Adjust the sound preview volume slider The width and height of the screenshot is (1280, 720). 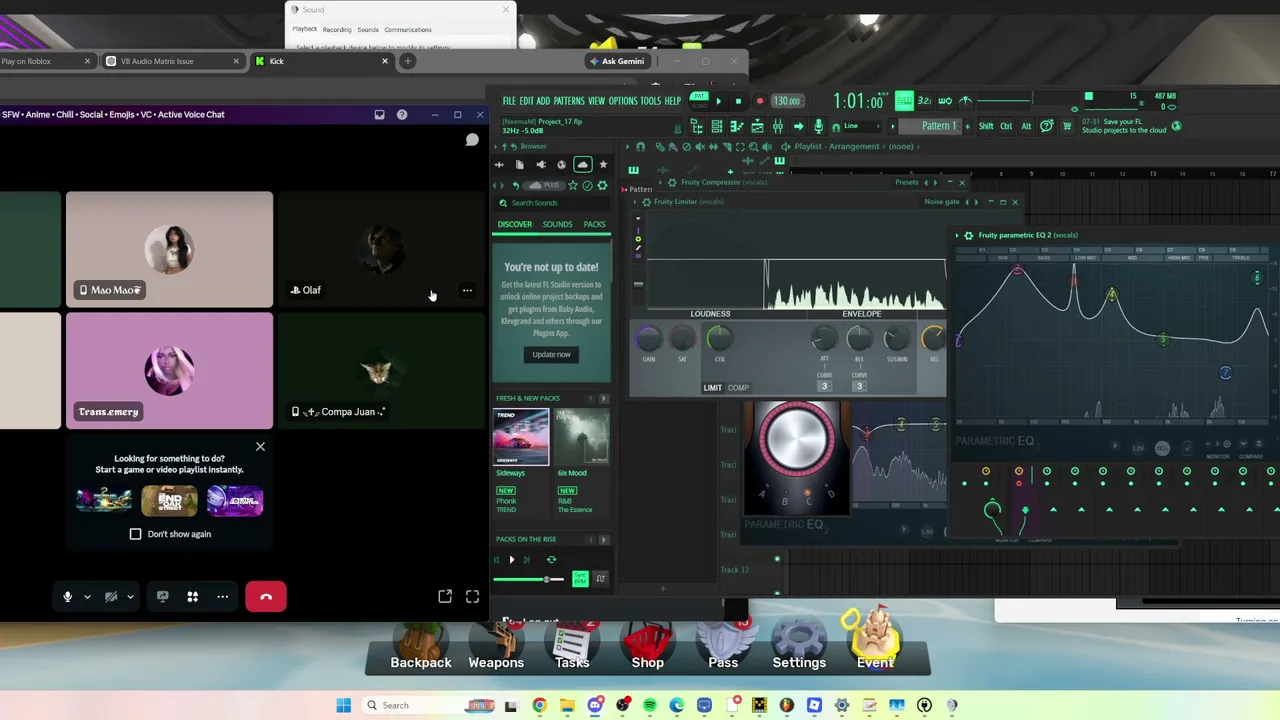point(530,580)
